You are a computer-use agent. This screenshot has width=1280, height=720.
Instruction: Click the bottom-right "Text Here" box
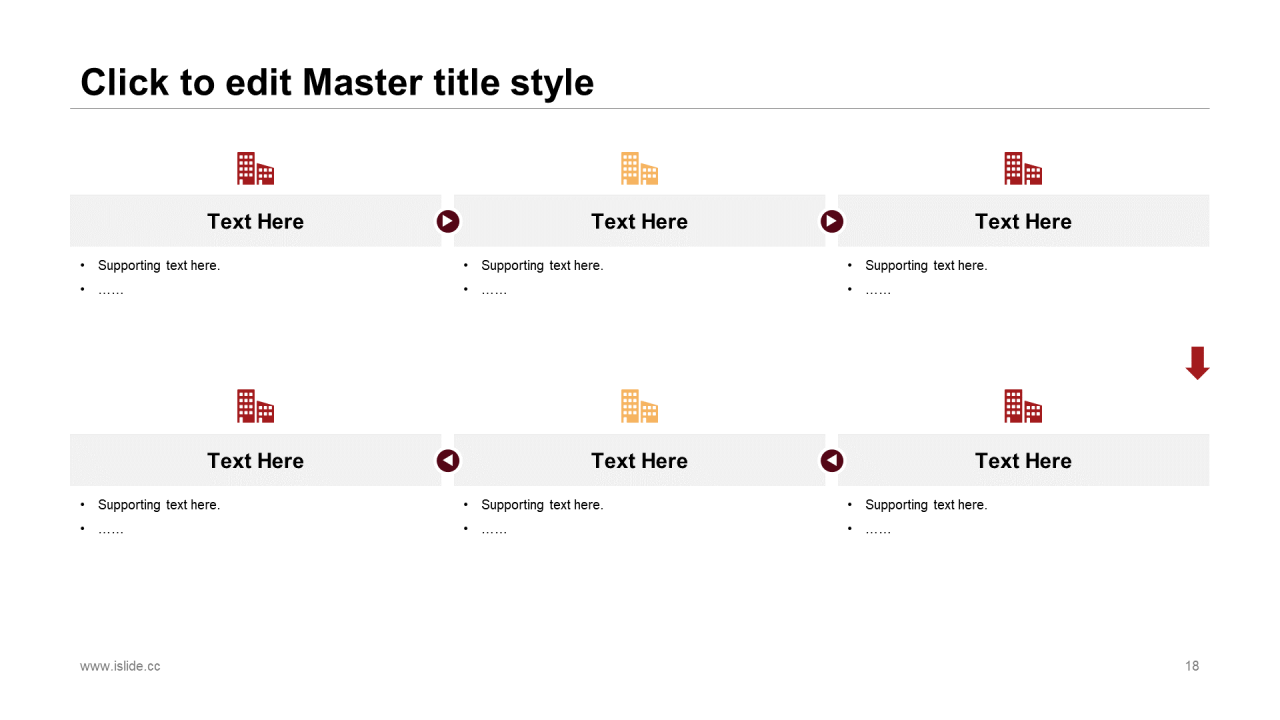point(1023,460)
